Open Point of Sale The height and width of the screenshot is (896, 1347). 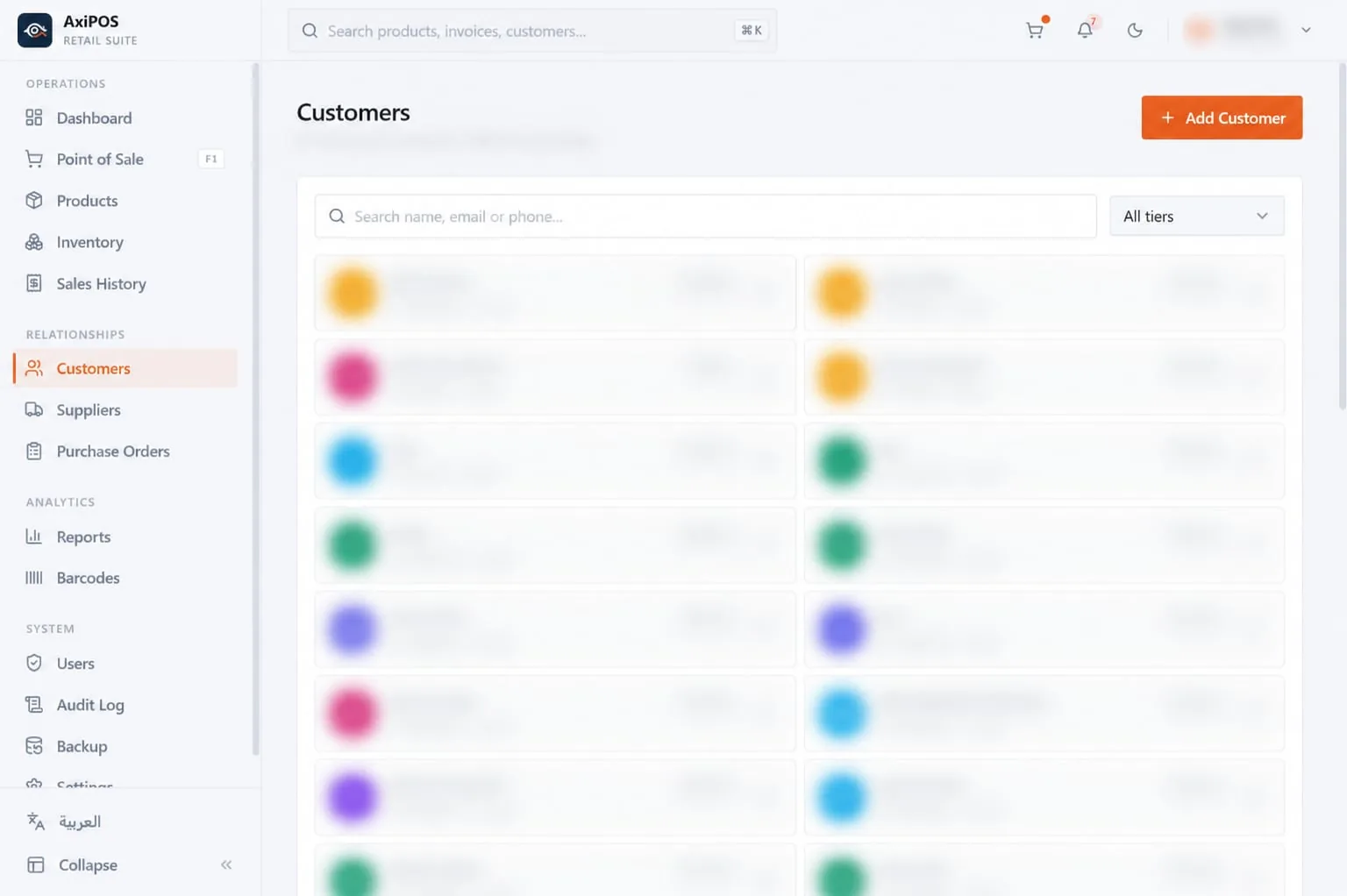(x=125, y=159)
